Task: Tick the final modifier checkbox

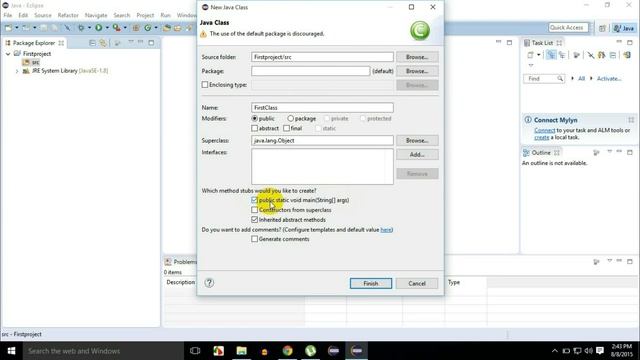Action: pyautogui.click(x=287, y=128)
